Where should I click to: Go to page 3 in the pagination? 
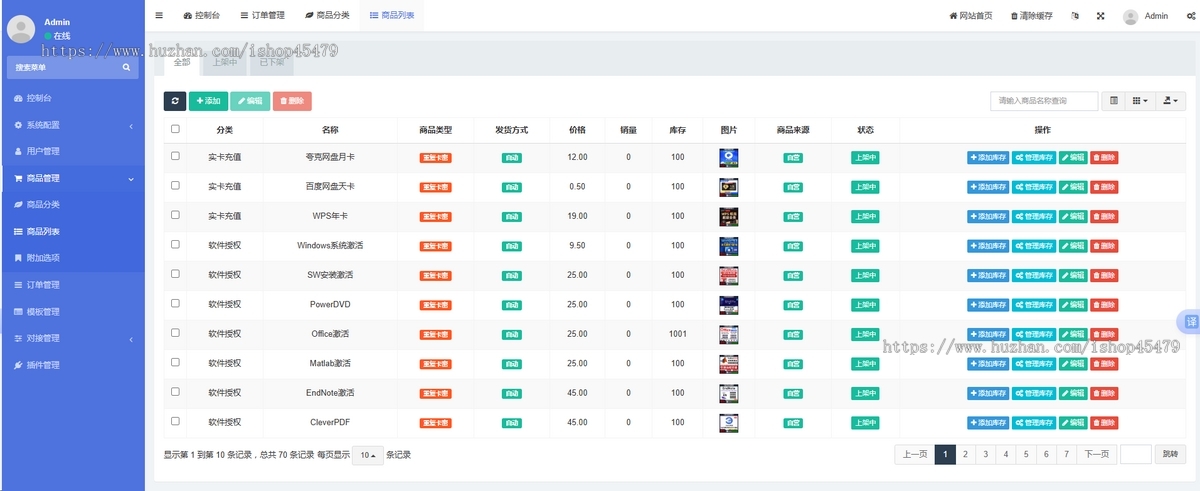[985, 455]
